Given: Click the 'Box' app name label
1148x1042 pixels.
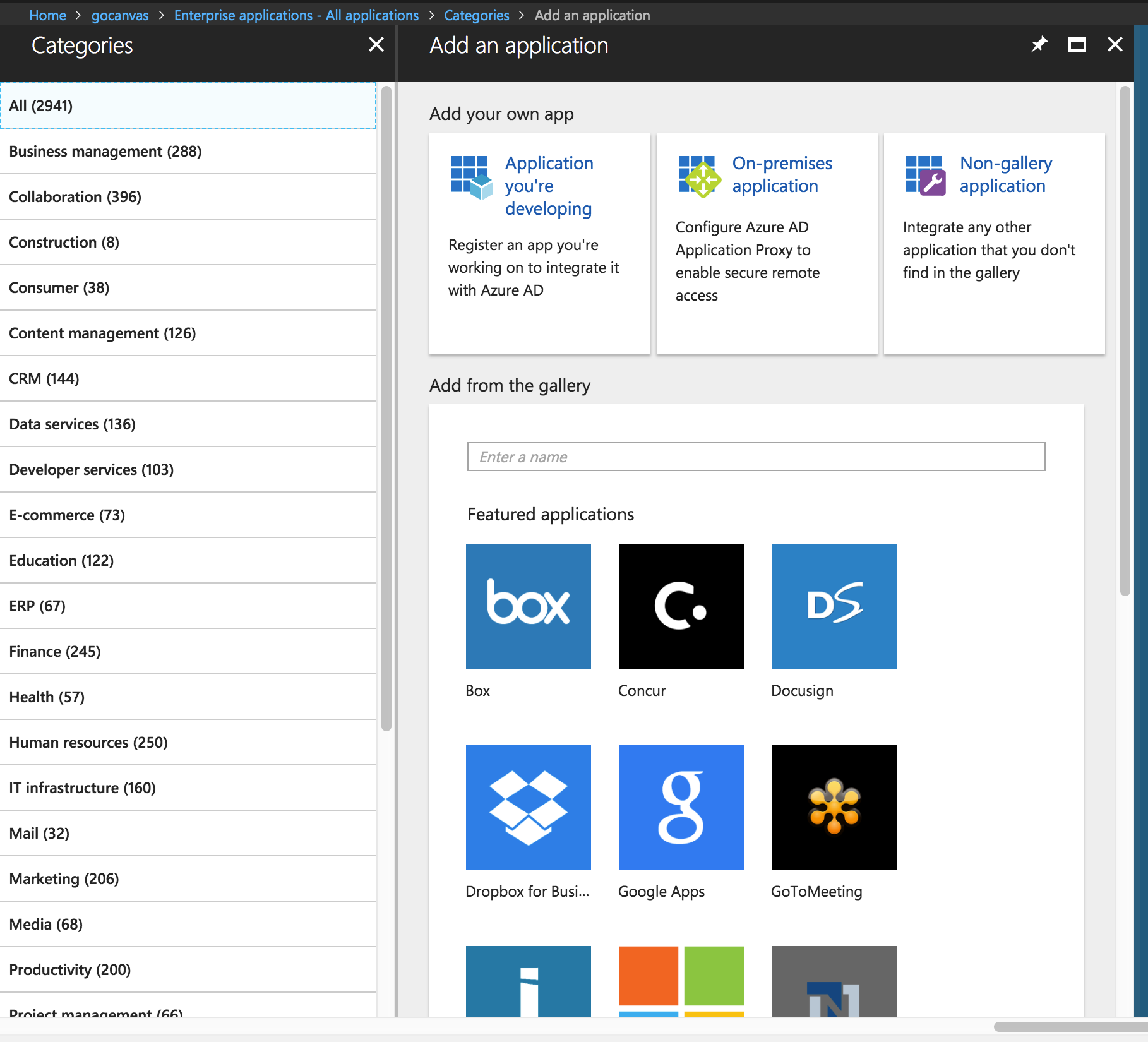Looking at the screenshot, I should (x=478, y=691).
